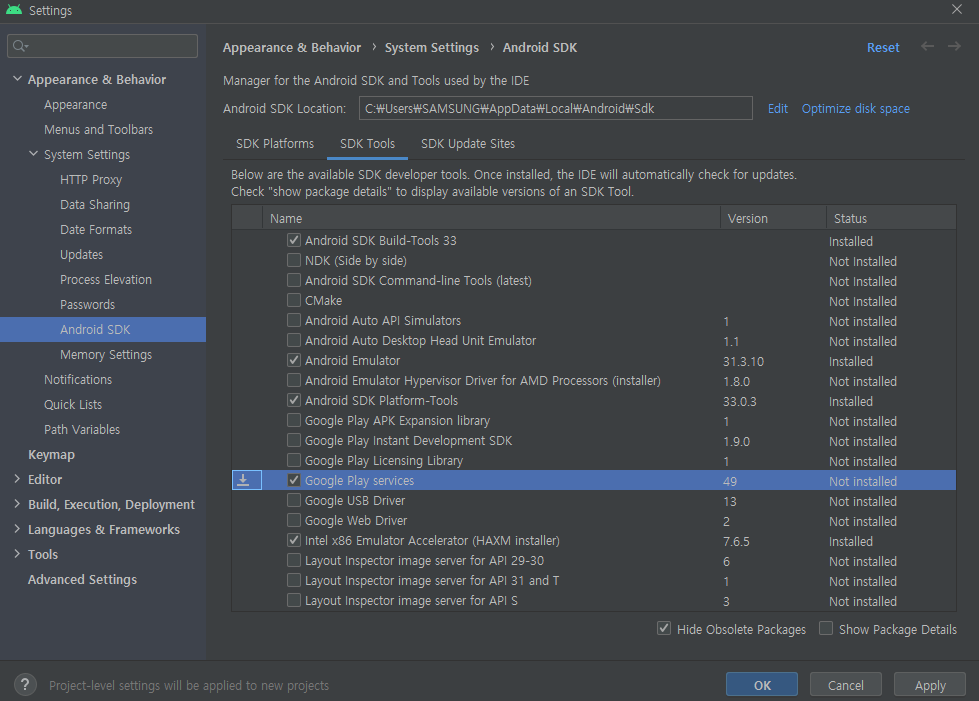This screenshot has width=979, height=701.
Task: Open Memory Settings page
Action: [x=106, y=354]
